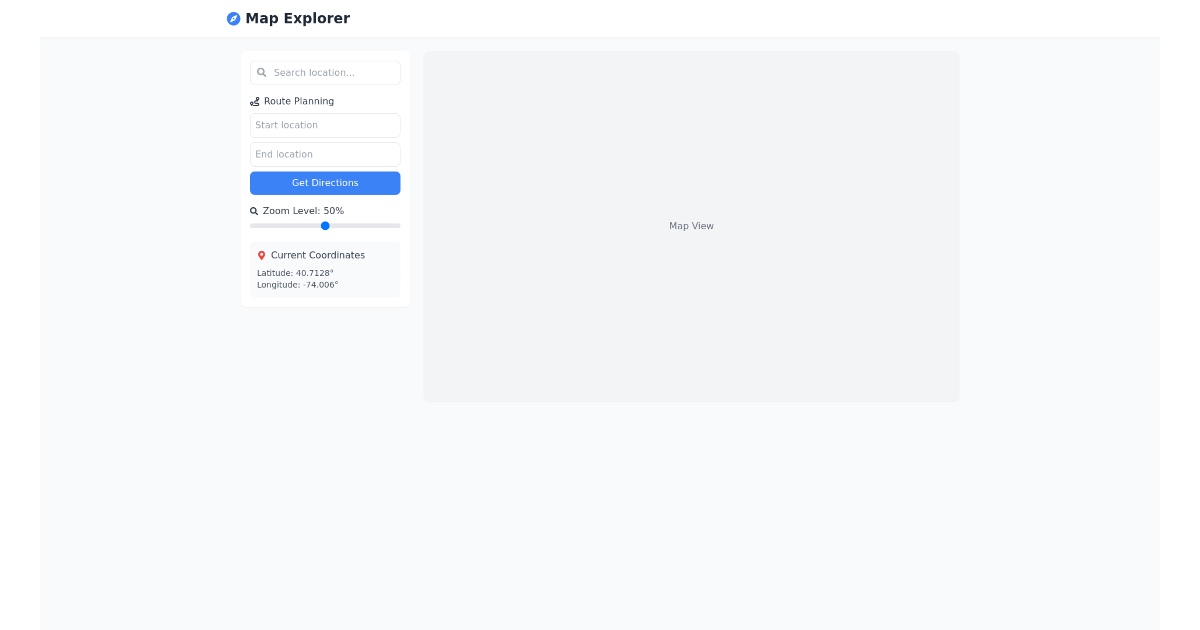
Task: Click the zoom slider track
Action: tap(325, 225)
